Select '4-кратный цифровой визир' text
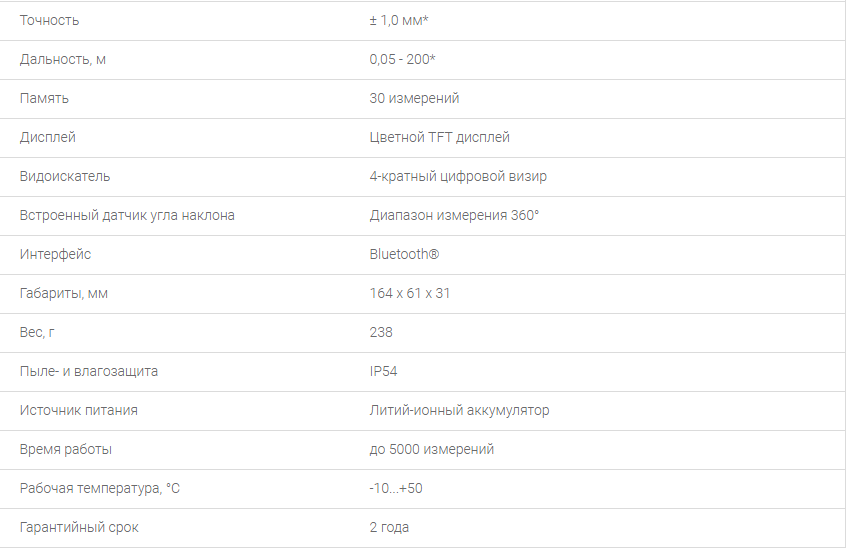The image size is (847, 548). coord(458,176)
